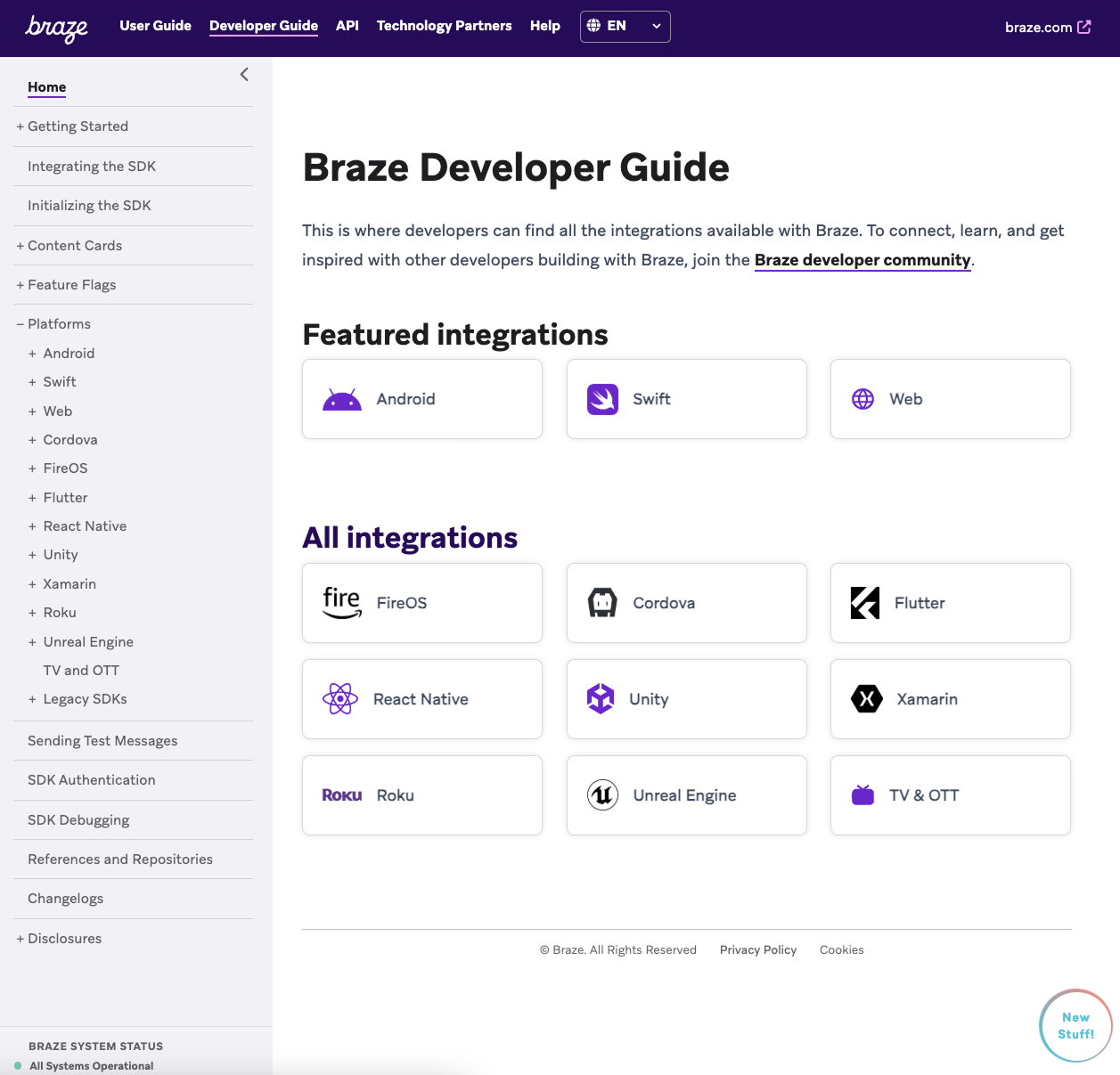Viewport: 1120px width, 1075px height.
Task: Click the Cordova logo icon
Action: pos(603,603)
